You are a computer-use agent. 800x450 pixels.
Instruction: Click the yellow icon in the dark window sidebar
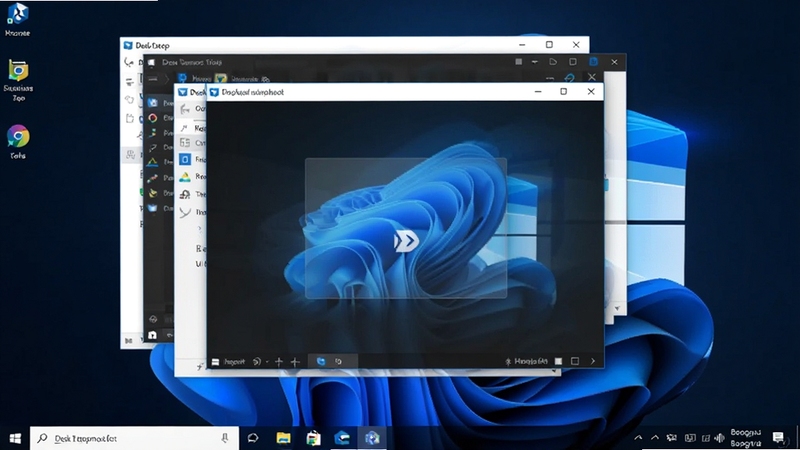coord(153,193)
